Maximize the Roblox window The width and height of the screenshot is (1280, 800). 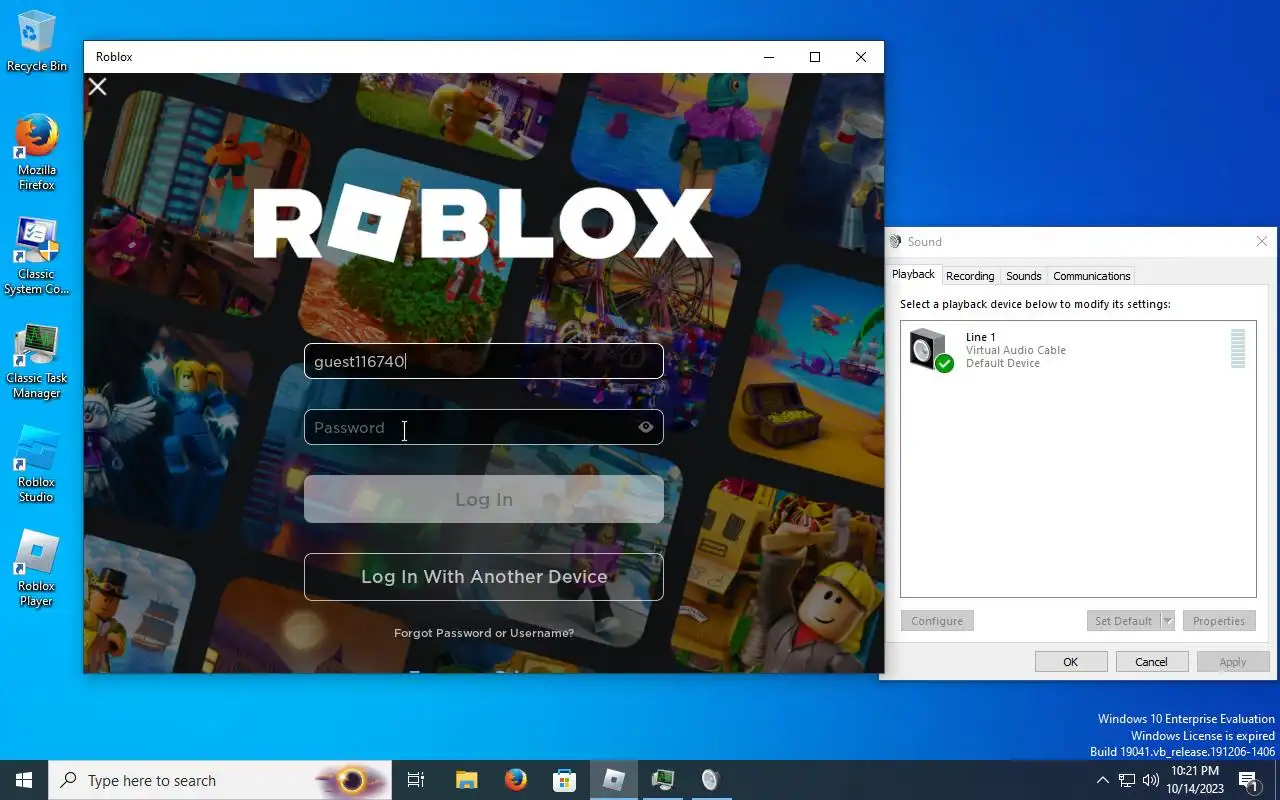(815, 57)
